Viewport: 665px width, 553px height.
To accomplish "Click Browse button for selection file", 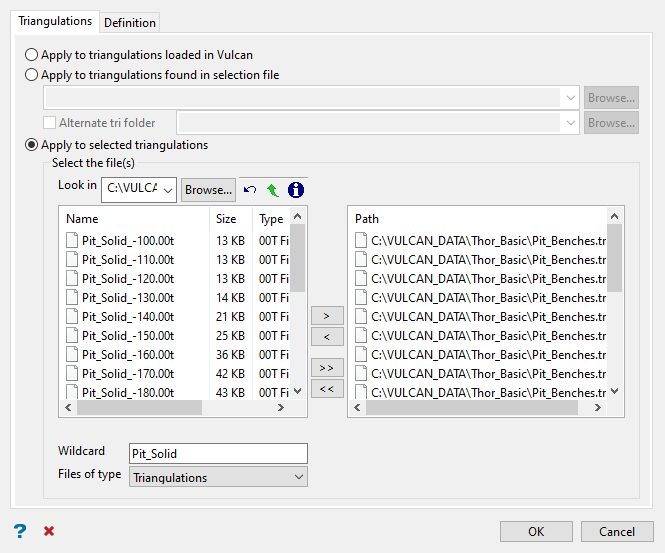I will click(611, 98).
